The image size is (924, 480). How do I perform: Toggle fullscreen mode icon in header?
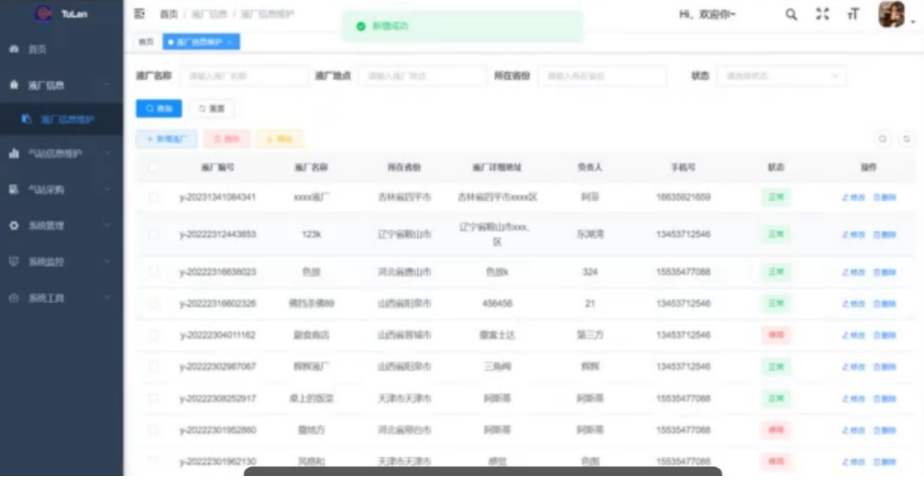pos(822,14)
